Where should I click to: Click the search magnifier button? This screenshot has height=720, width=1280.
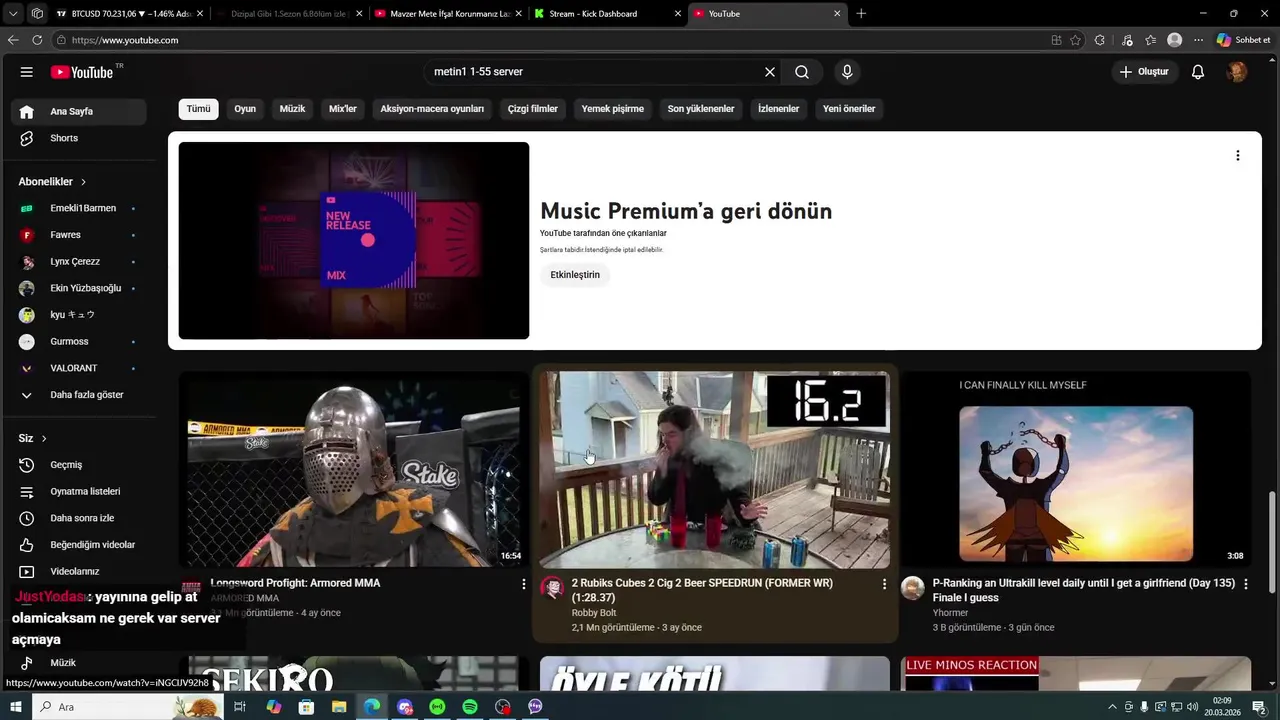pos(802,72)
